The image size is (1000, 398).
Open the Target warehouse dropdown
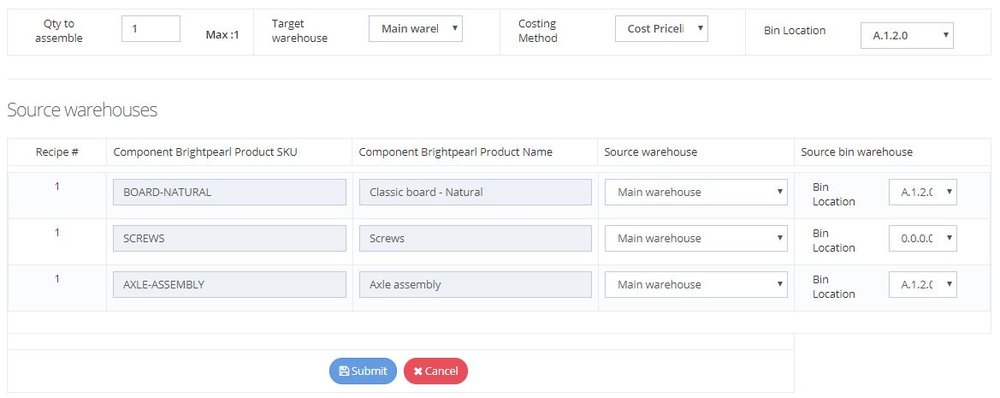(x=415, y=29)
